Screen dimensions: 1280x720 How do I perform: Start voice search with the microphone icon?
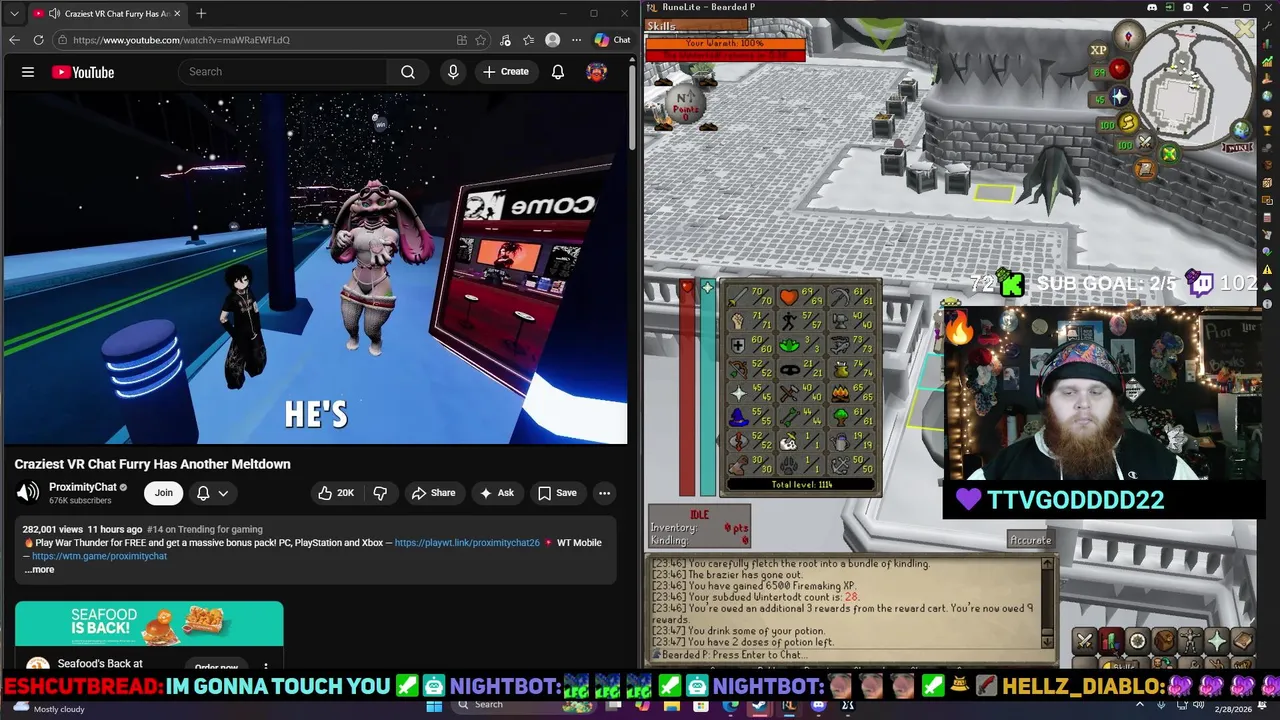(453, 72)
